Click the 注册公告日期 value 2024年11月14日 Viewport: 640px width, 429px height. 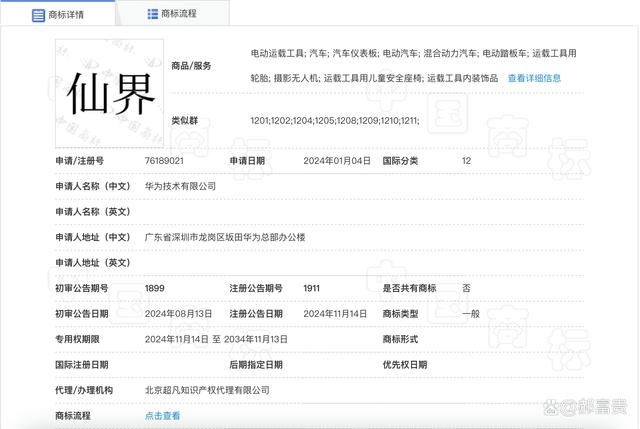(337, 313)
